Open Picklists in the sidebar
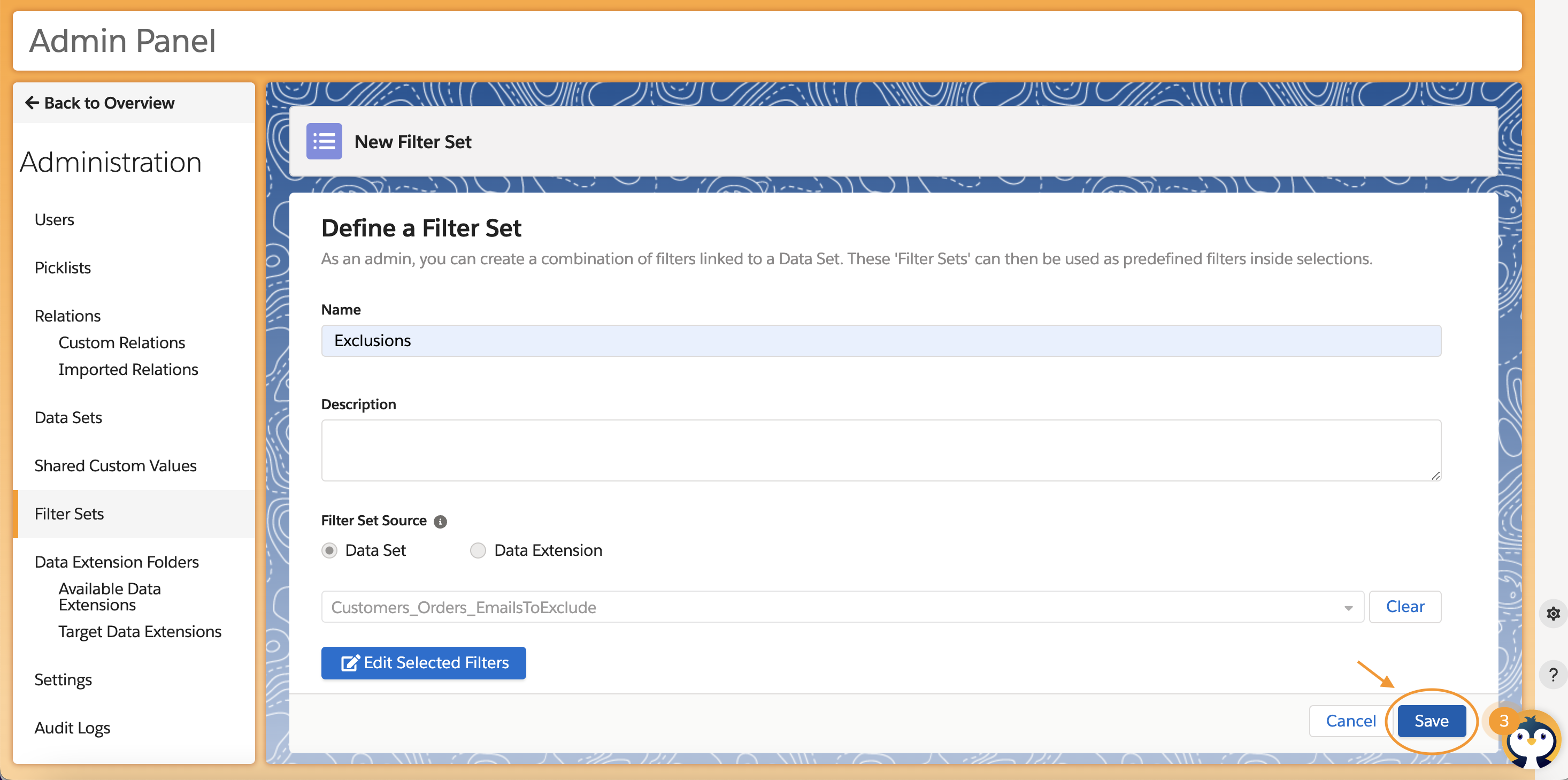This screenshot has height=780, width=1568. (63, 267)
